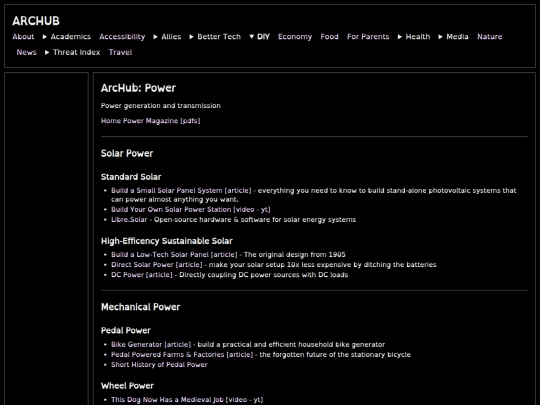This screenshot has width=540, height=405.
Task: Click the Wheel Power subheading
Action: [127, 386]
